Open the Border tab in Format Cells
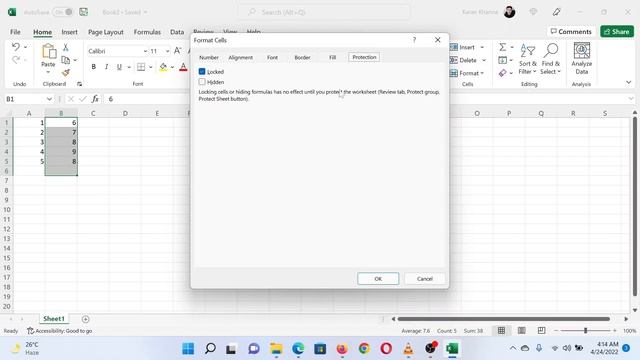The width and height of the screenshot is (640, 360). pos(302,58)
